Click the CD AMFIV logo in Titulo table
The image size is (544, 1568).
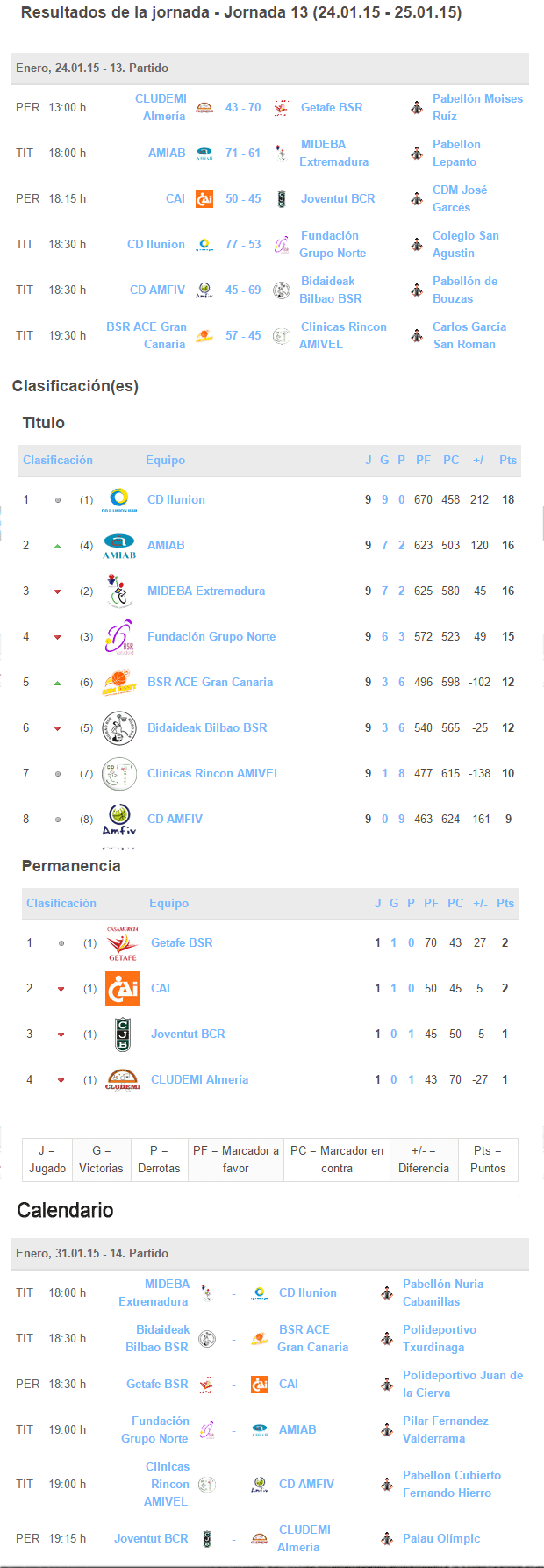[119, 819]
